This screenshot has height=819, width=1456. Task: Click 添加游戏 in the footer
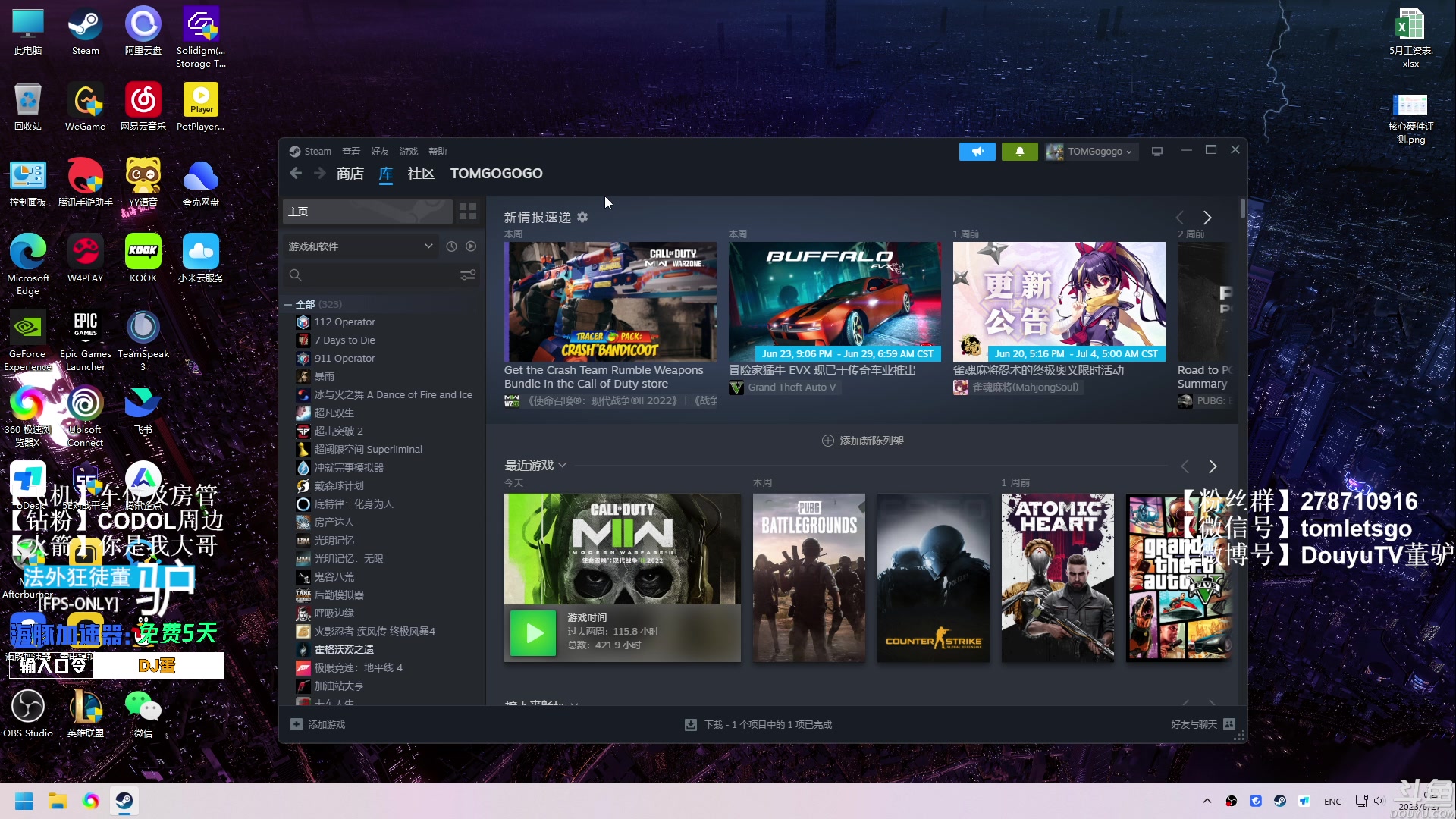[326, 725]
